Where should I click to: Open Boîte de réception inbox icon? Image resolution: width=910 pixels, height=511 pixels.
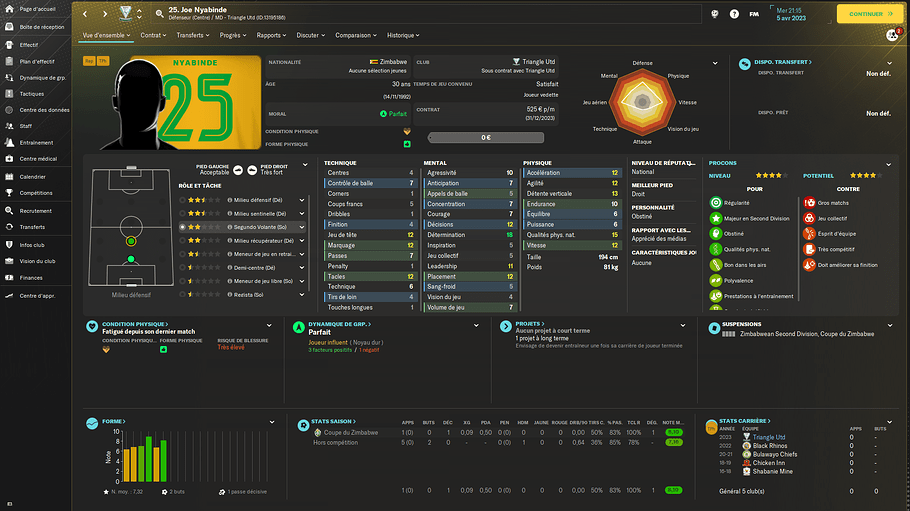pyautogui.click(x=9, y=27)
